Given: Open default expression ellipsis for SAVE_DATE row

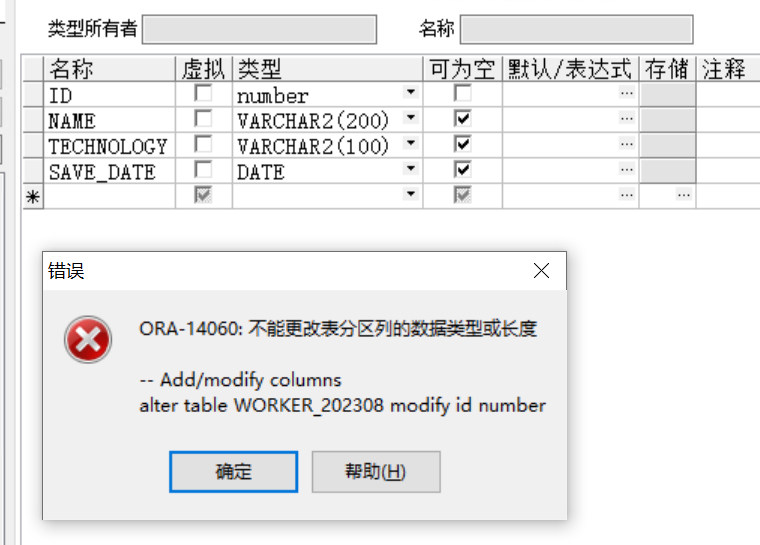Looking at the screenshot, I should pos(627,169).
